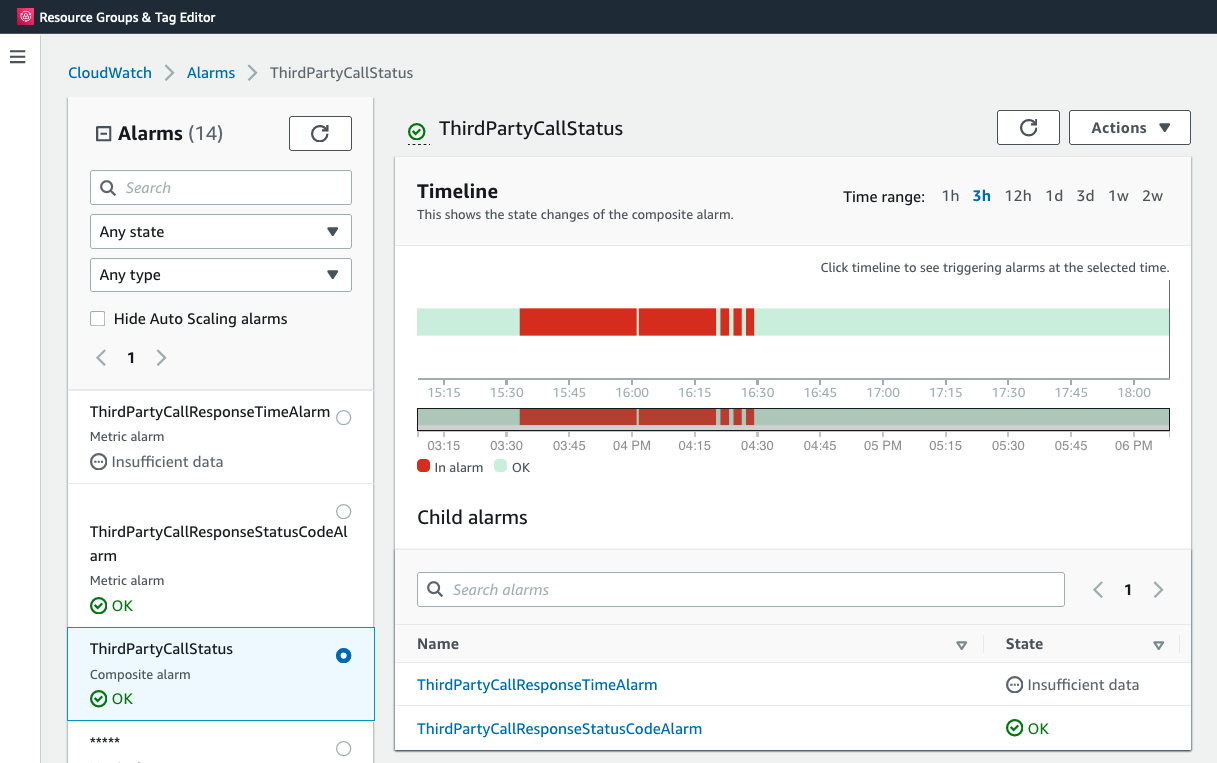Enable Hide Auto Scaling alarms checkbox
The image size is (1217, 763).
click(x=98, y=319)
